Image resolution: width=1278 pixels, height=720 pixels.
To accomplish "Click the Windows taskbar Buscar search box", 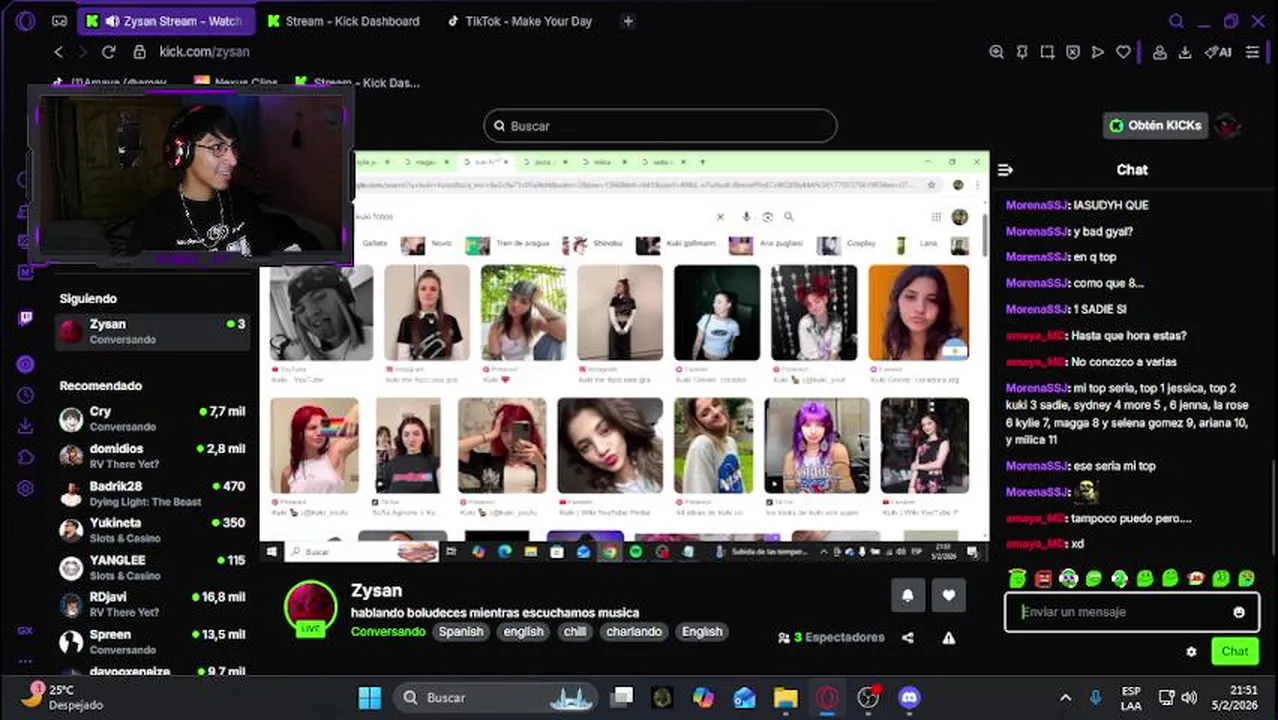I will [495, 698].
